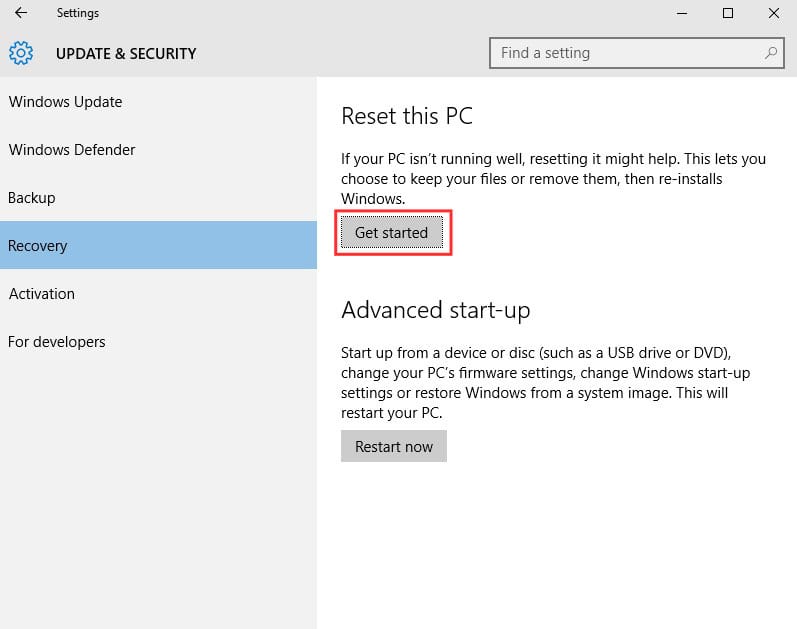797x629 pixels.
Task: Close the Settings window
Action: click(x=773, y=14)
